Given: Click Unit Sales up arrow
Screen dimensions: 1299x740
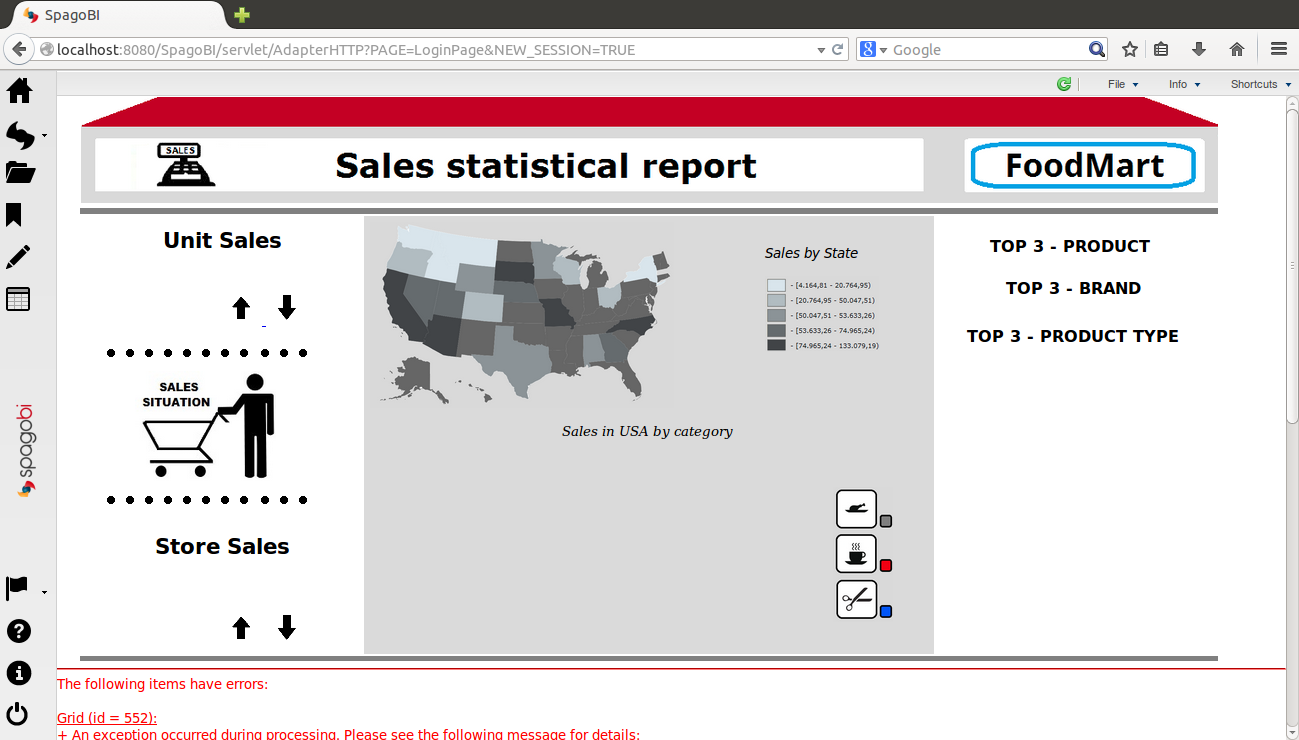Looking at the screenshot, I should [241, 308].
